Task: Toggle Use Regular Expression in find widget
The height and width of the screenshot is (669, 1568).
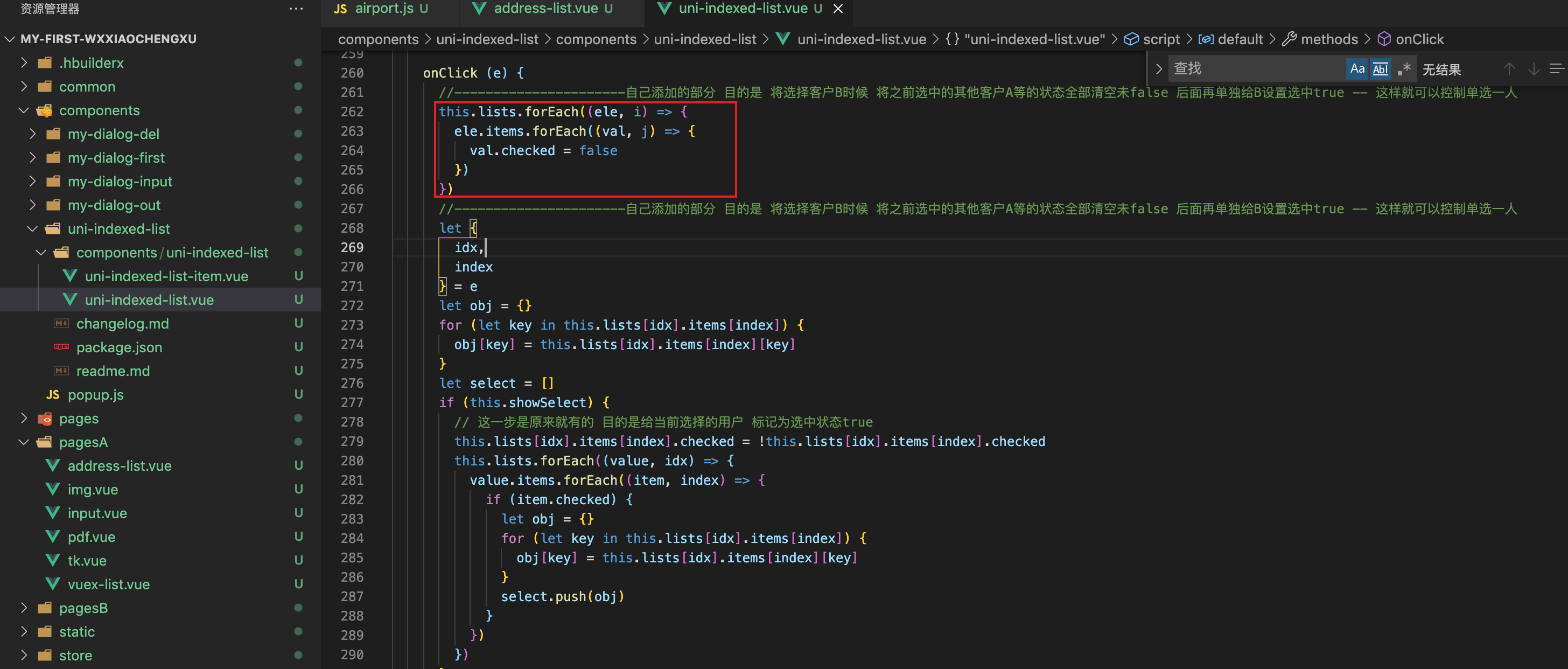Action: [x=1404, y=69]
